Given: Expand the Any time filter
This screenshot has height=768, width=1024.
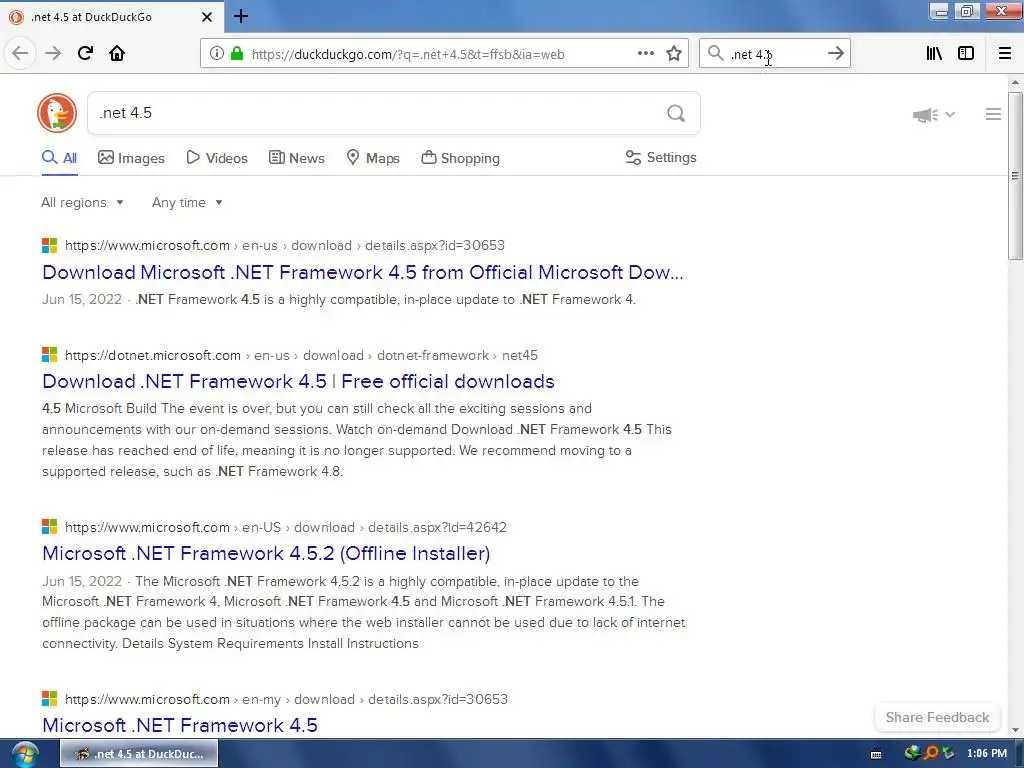Looking at the screenshot, I should coord(187,202).
